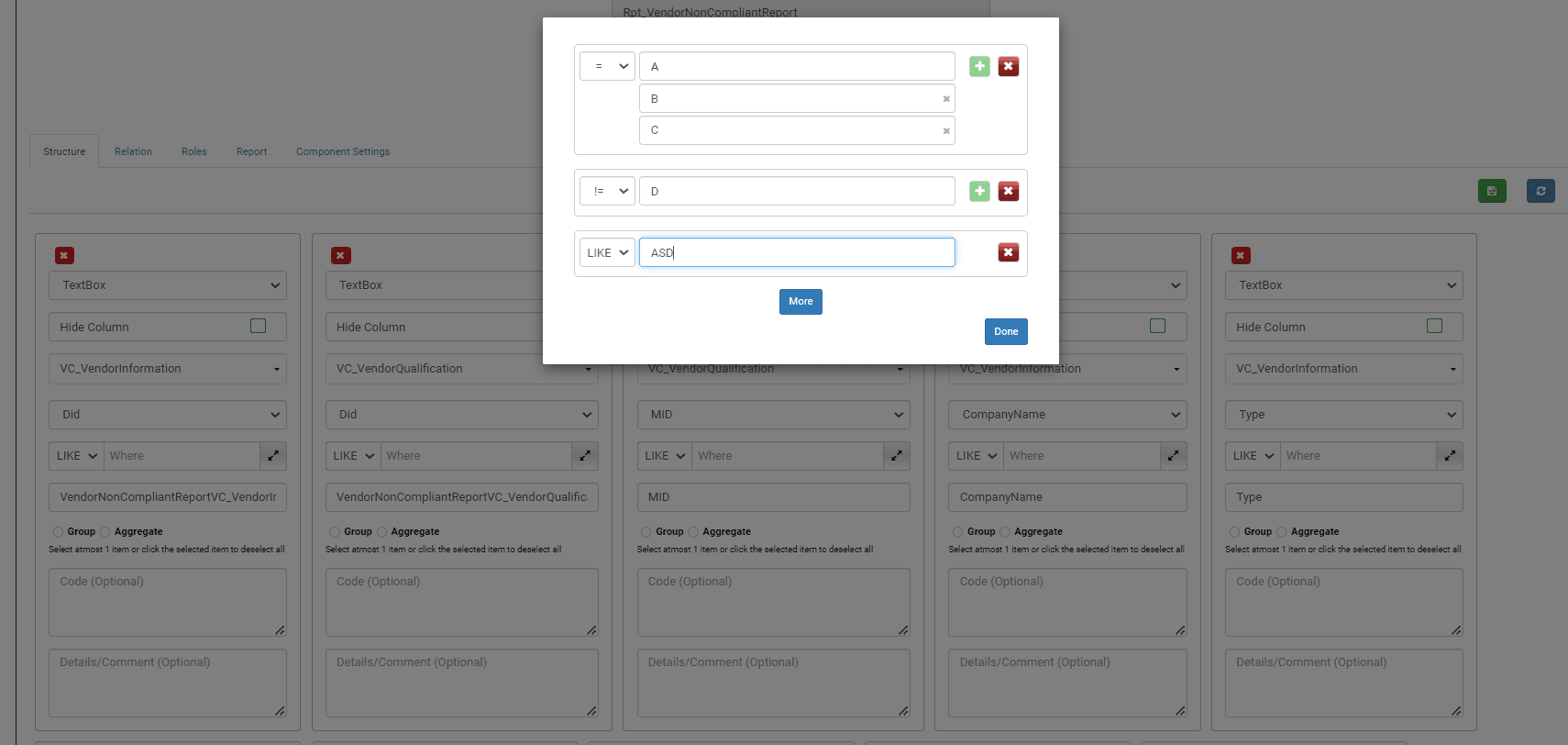1568x745 pixels.
Task: Open the Report tab
Action: click(x=251, y=151)
